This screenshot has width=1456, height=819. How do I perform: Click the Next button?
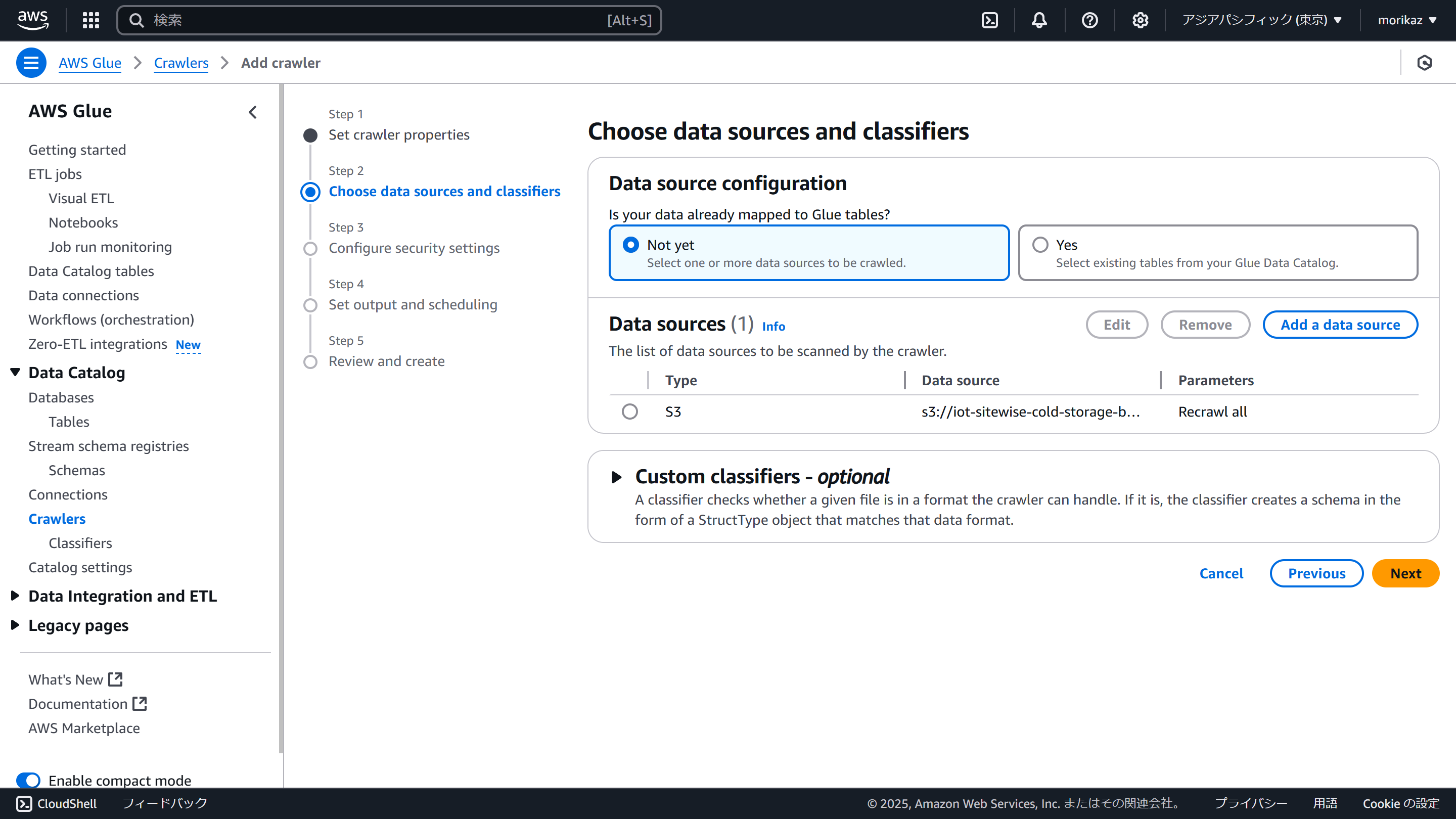(x=1405, y=574)
